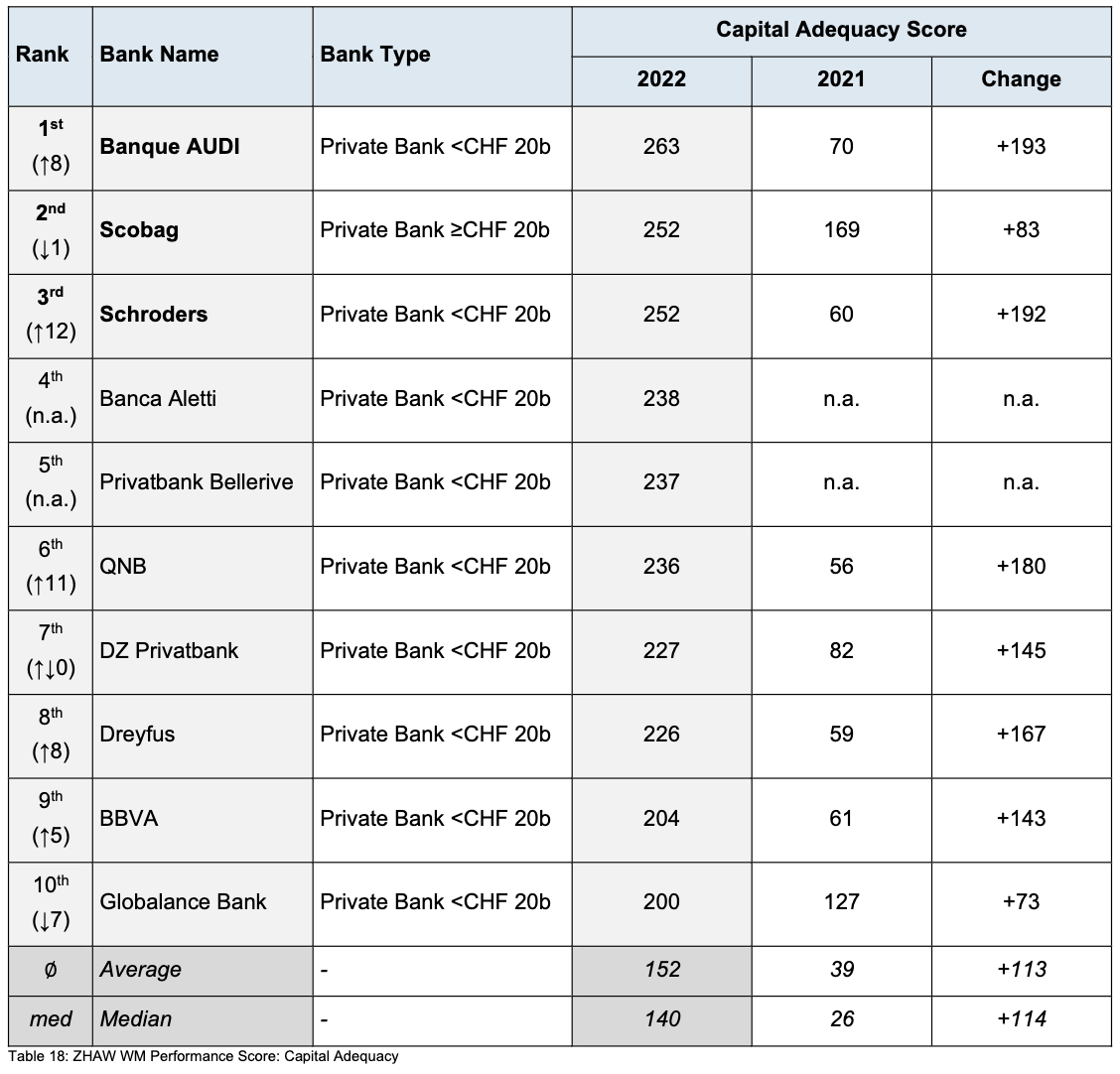Click the Table 18 caption text
This screenshot has height=1074, width=1120.
[x=203, y=1057]
